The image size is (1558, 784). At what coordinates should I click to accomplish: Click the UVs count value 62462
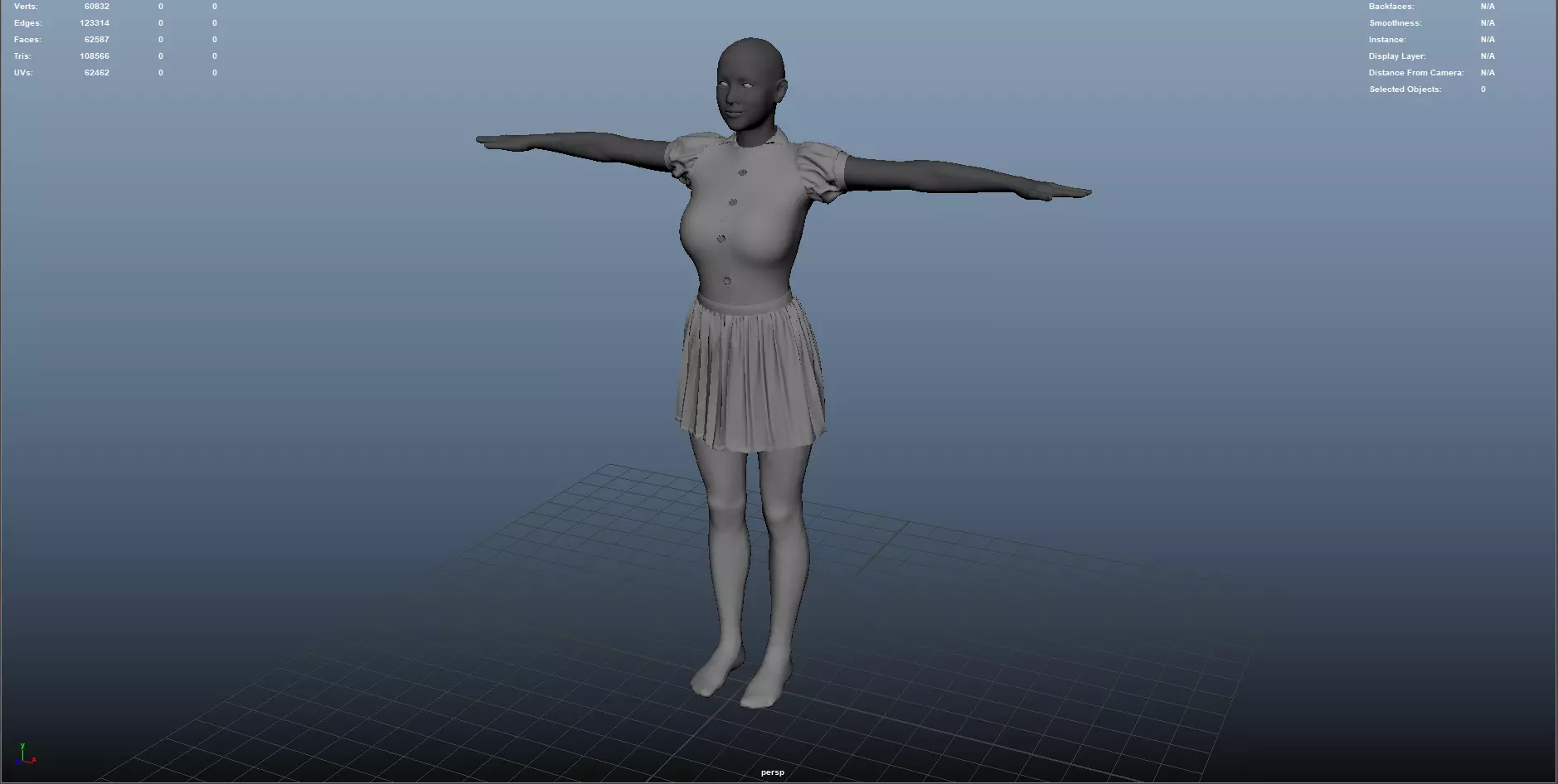pos(96,73)
